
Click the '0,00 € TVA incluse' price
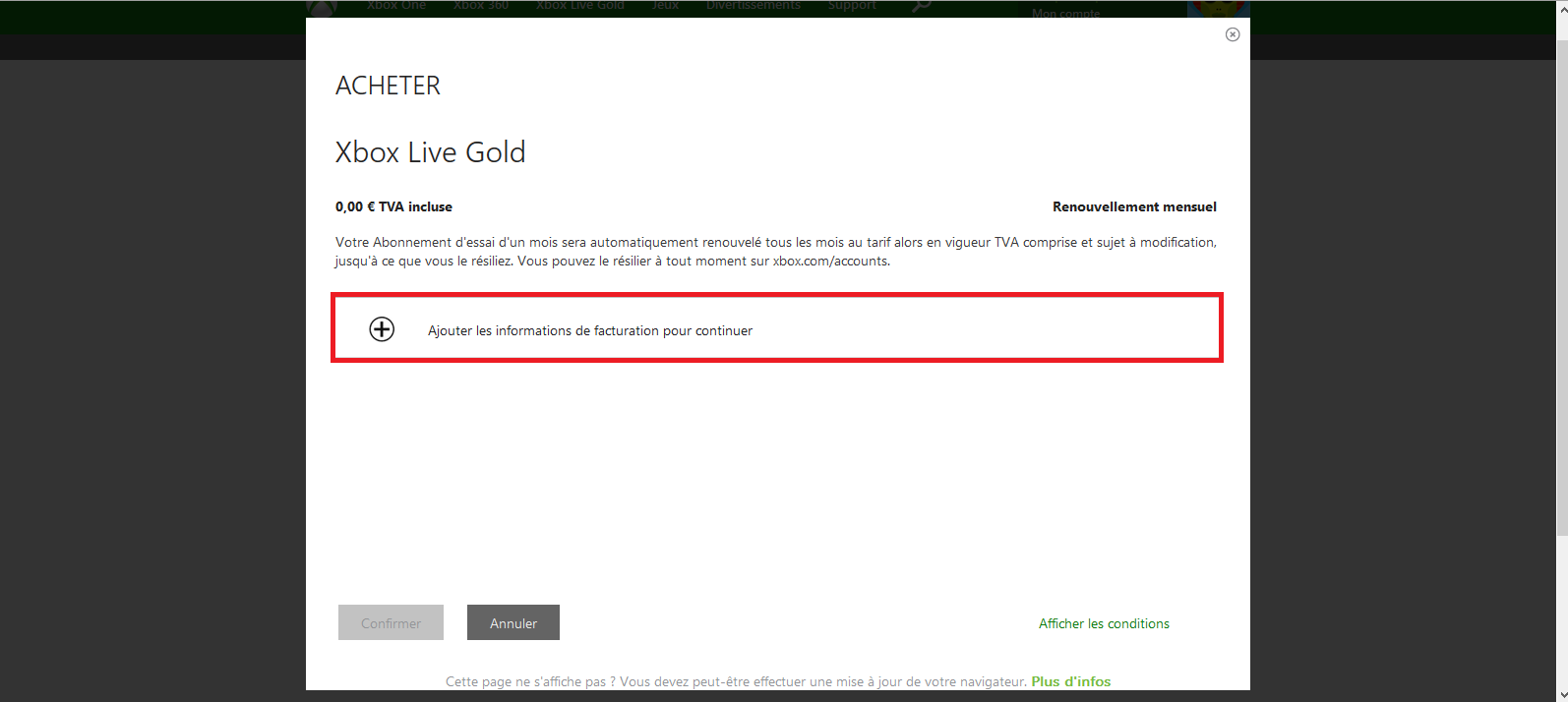pyautogui.click(x=393, y=206)
